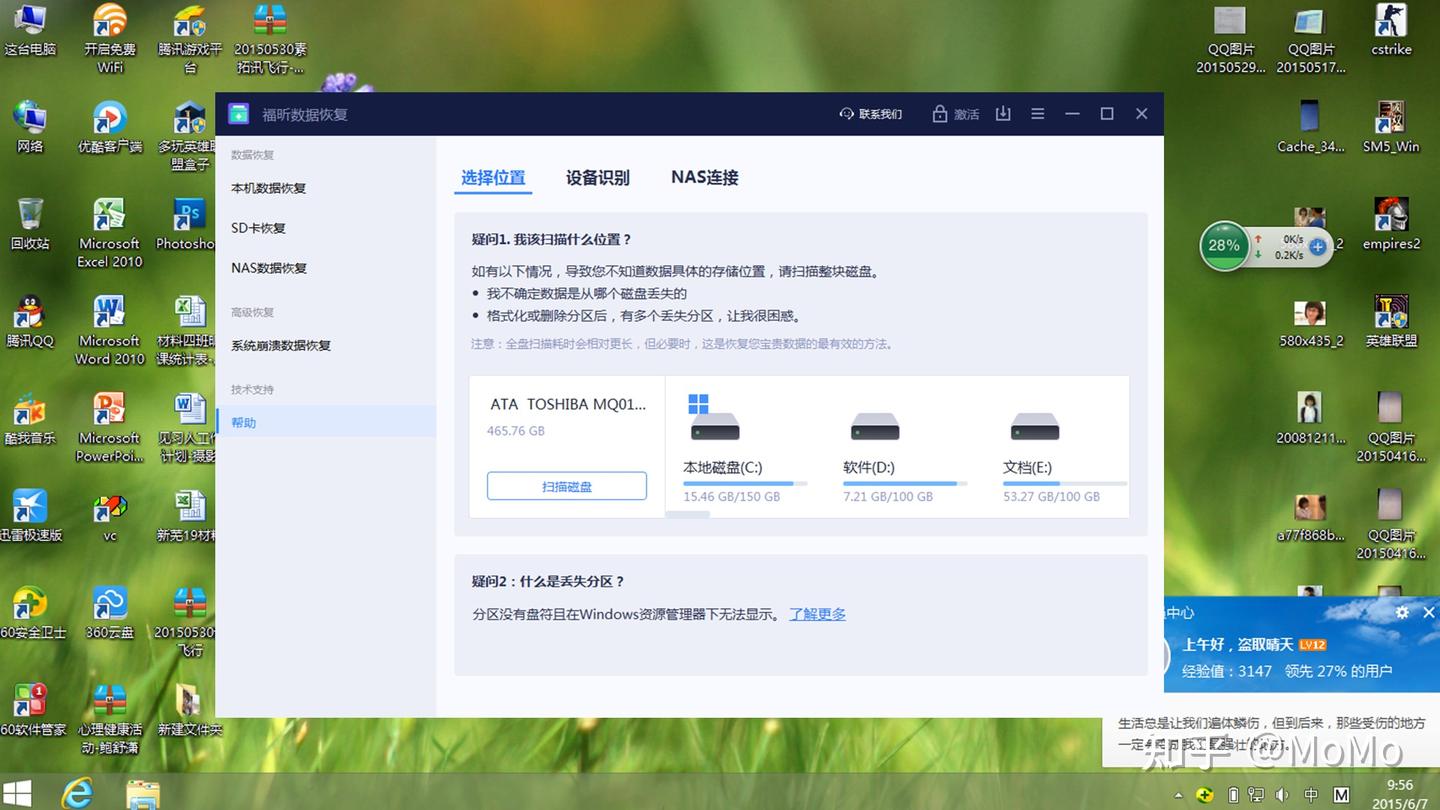Image resolution: width=1440 pixels, height=810 pixels.
Task: Select the 软件(D:) drive icon
Action: click(x=875, y=427)
